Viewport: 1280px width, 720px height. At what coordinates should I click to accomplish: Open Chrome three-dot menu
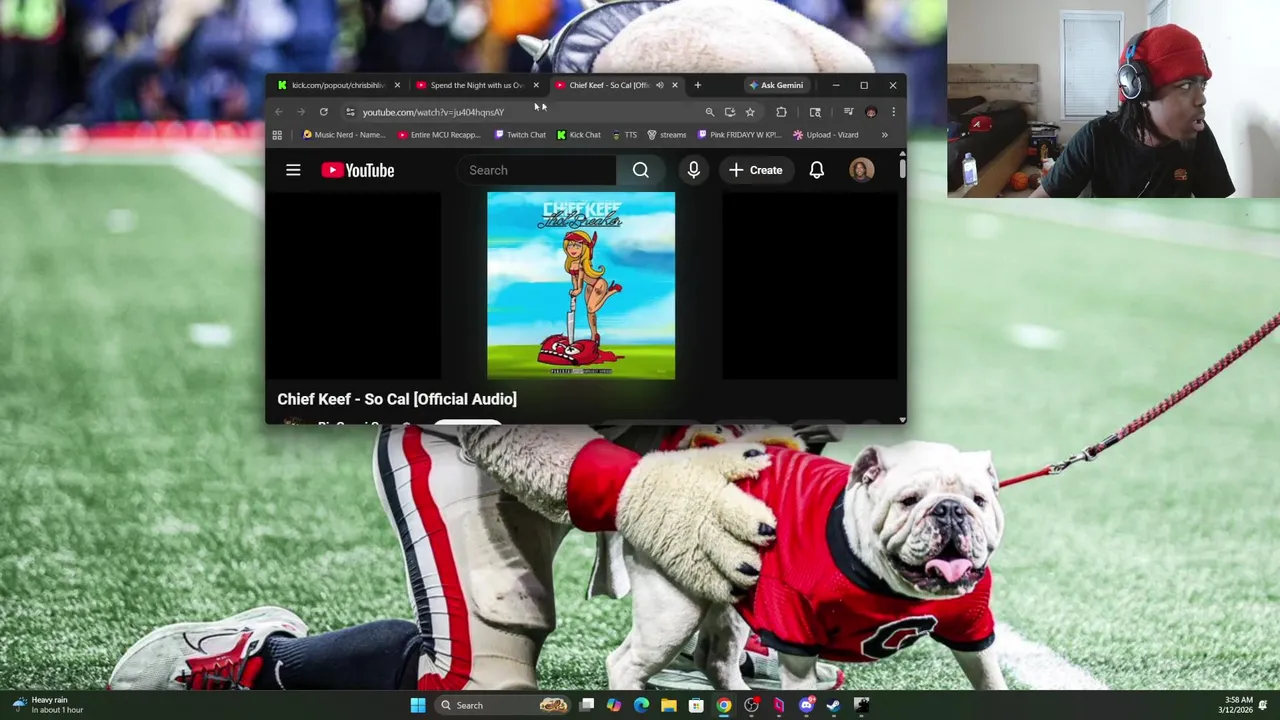pos(893,112)
